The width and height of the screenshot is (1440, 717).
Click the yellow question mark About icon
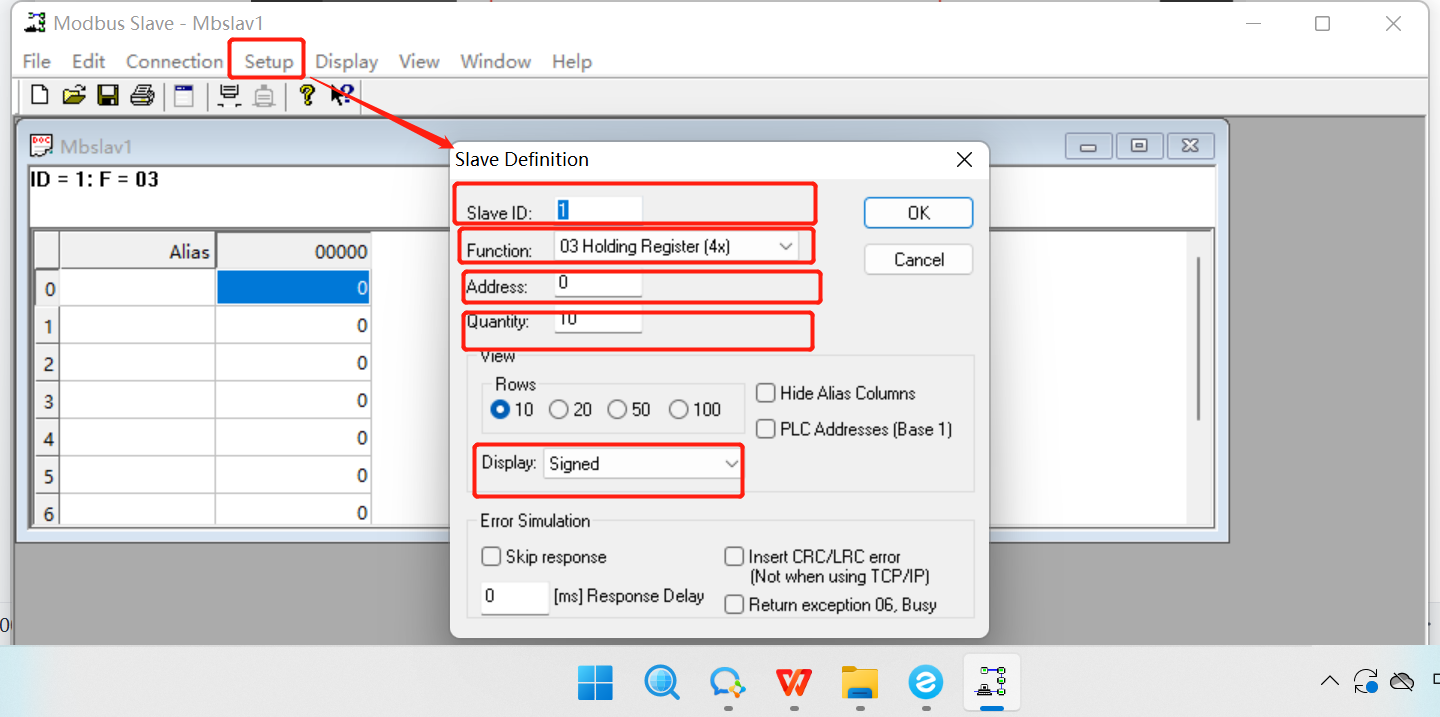tap(307, 95)
